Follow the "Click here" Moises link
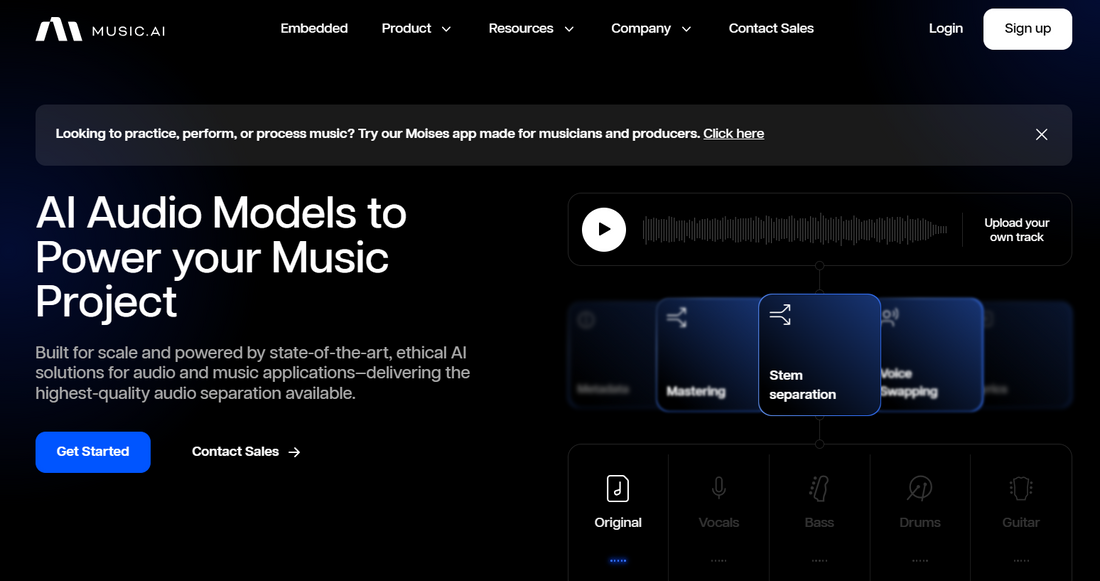Screen dimensions: 1100x581 [x=733, y=134]
